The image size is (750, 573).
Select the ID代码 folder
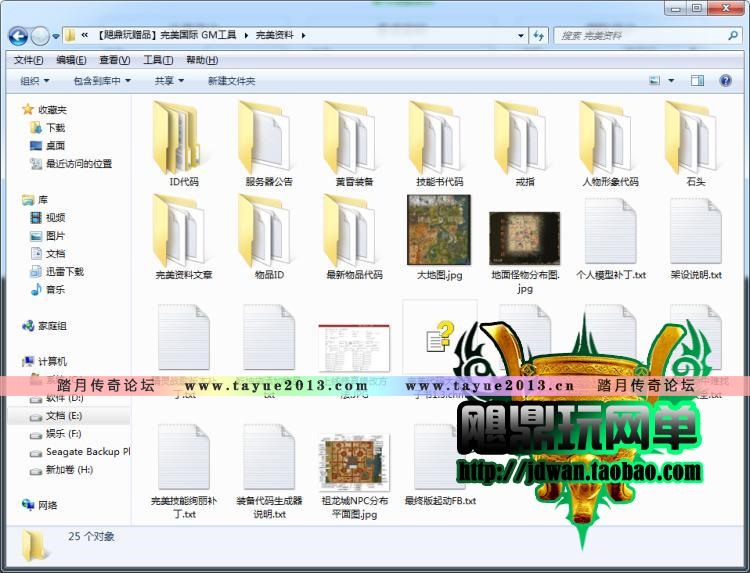(184, 144)
